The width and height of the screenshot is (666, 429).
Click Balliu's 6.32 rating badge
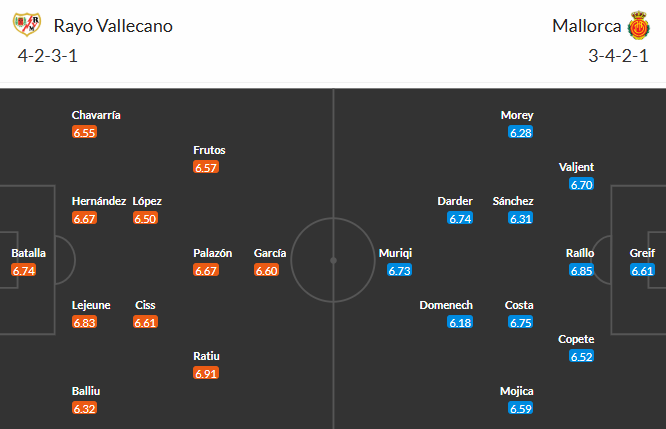85,408
